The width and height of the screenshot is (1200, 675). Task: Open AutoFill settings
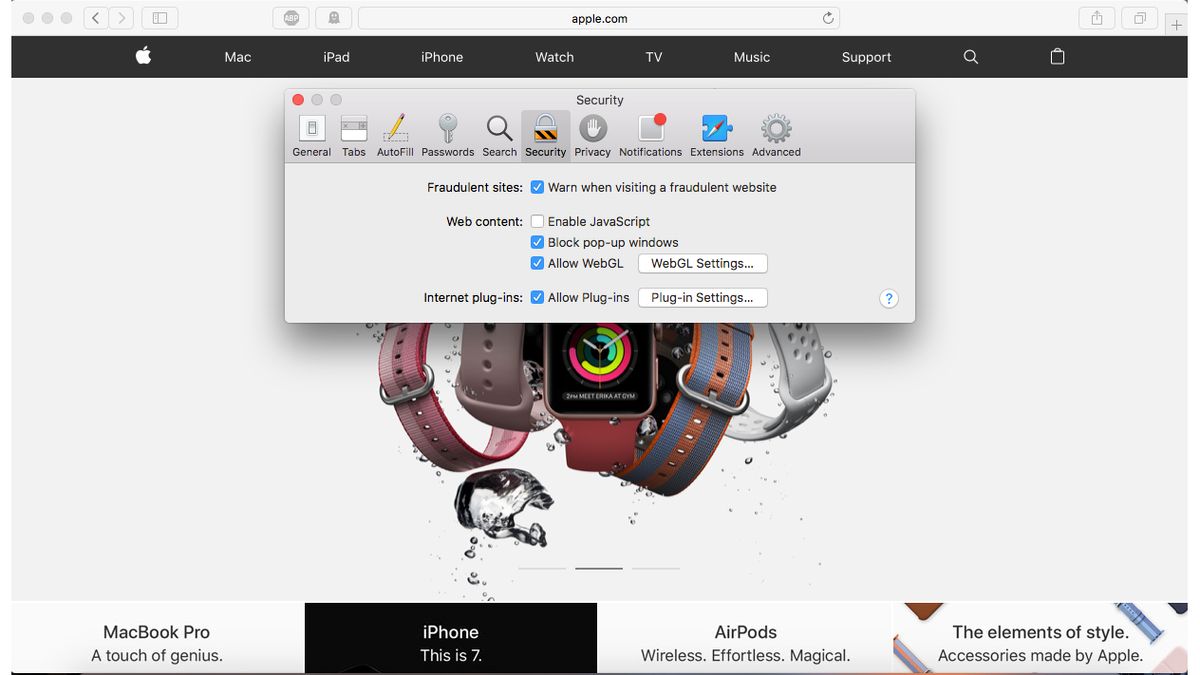pyautogui.click(x=395, y=133)
